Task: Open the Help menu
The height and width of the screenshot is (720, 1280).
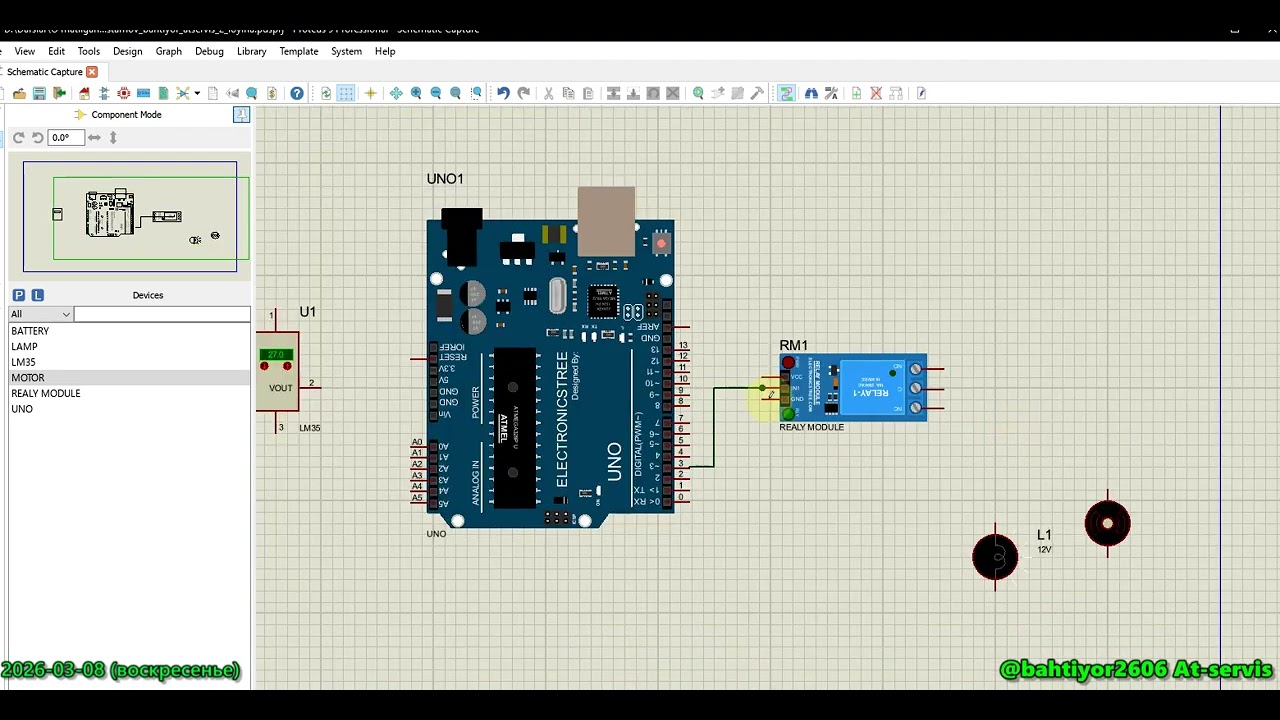Action: point(385,51)
